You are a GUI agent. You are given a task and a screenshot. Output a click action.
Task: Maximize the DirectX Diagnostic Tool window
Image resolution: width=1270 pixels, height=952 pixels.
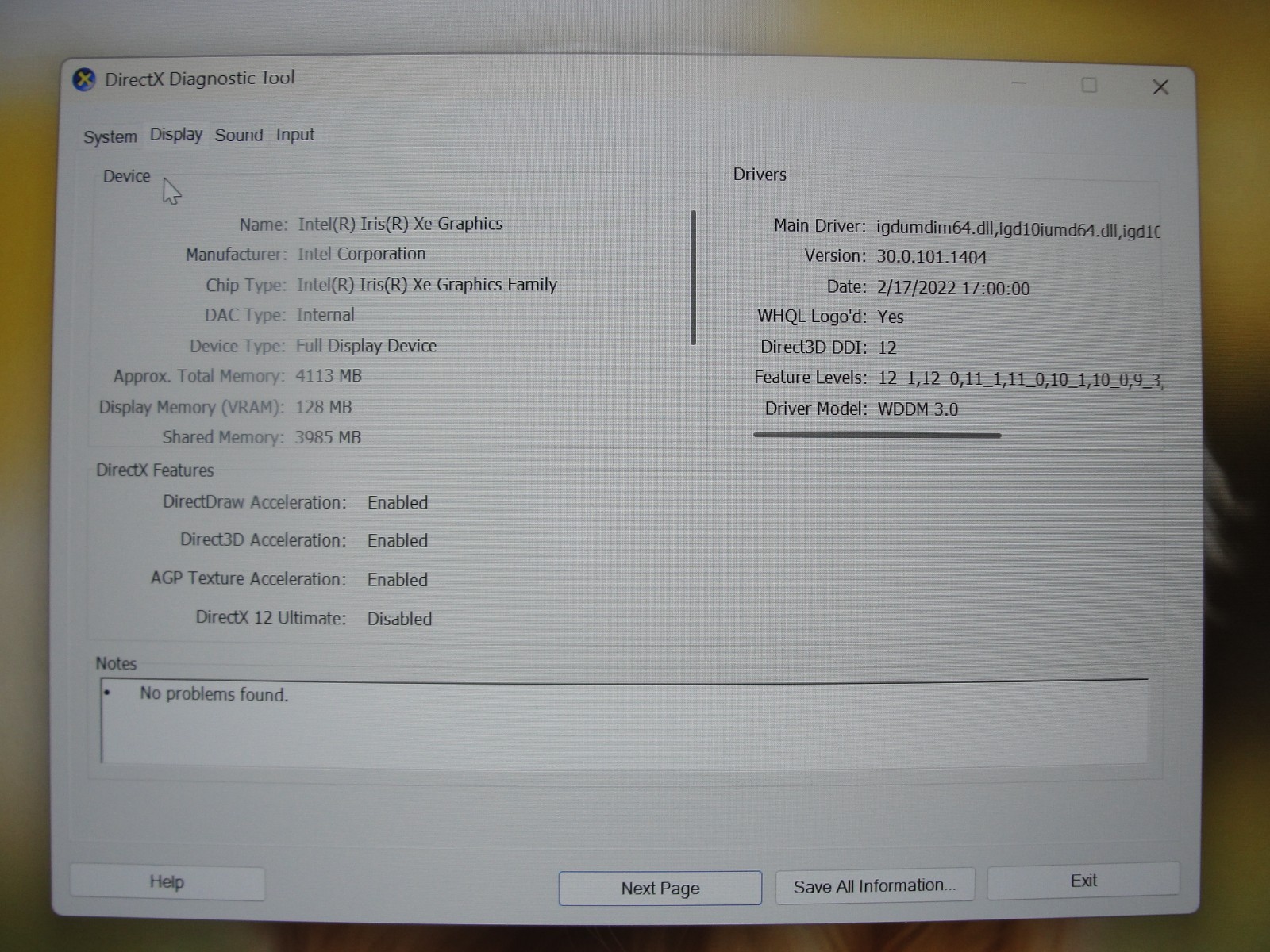(x=1089, y=85)
